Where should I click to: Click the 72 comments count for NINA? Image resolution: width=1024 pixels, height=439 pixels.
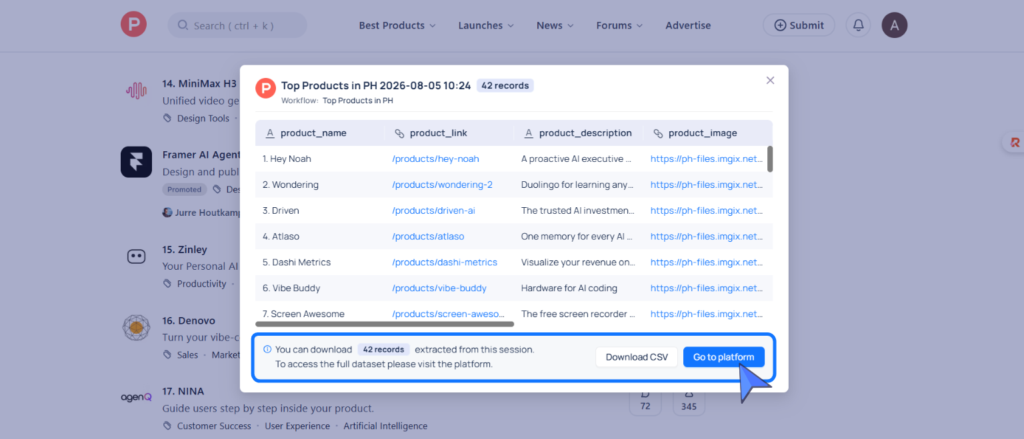point(645,407)
